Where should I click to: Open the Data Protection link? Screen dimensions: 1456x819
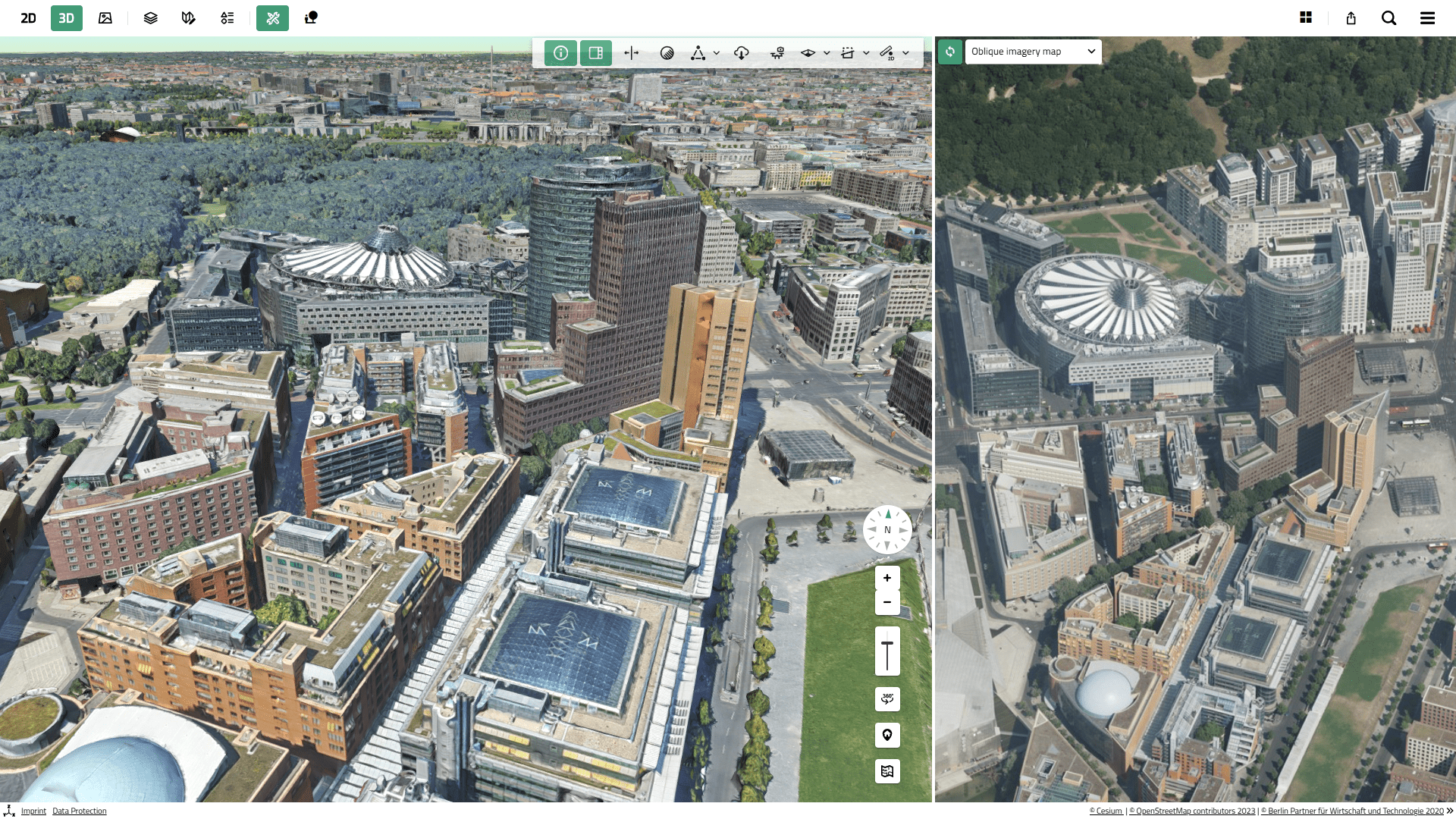(80, 811)
